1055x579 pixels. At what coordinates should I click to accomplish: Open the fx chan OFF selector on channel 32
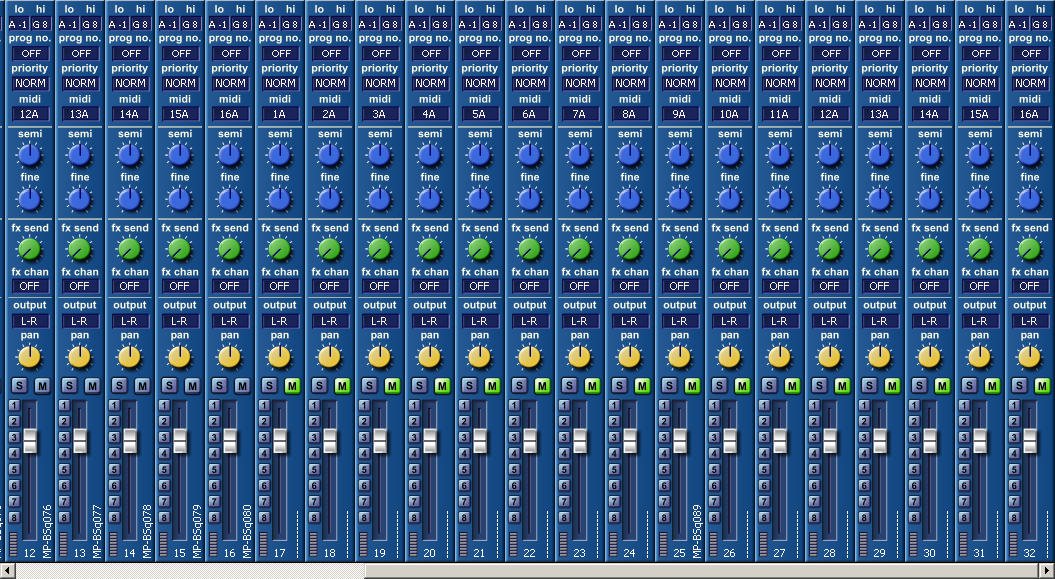1029,286
